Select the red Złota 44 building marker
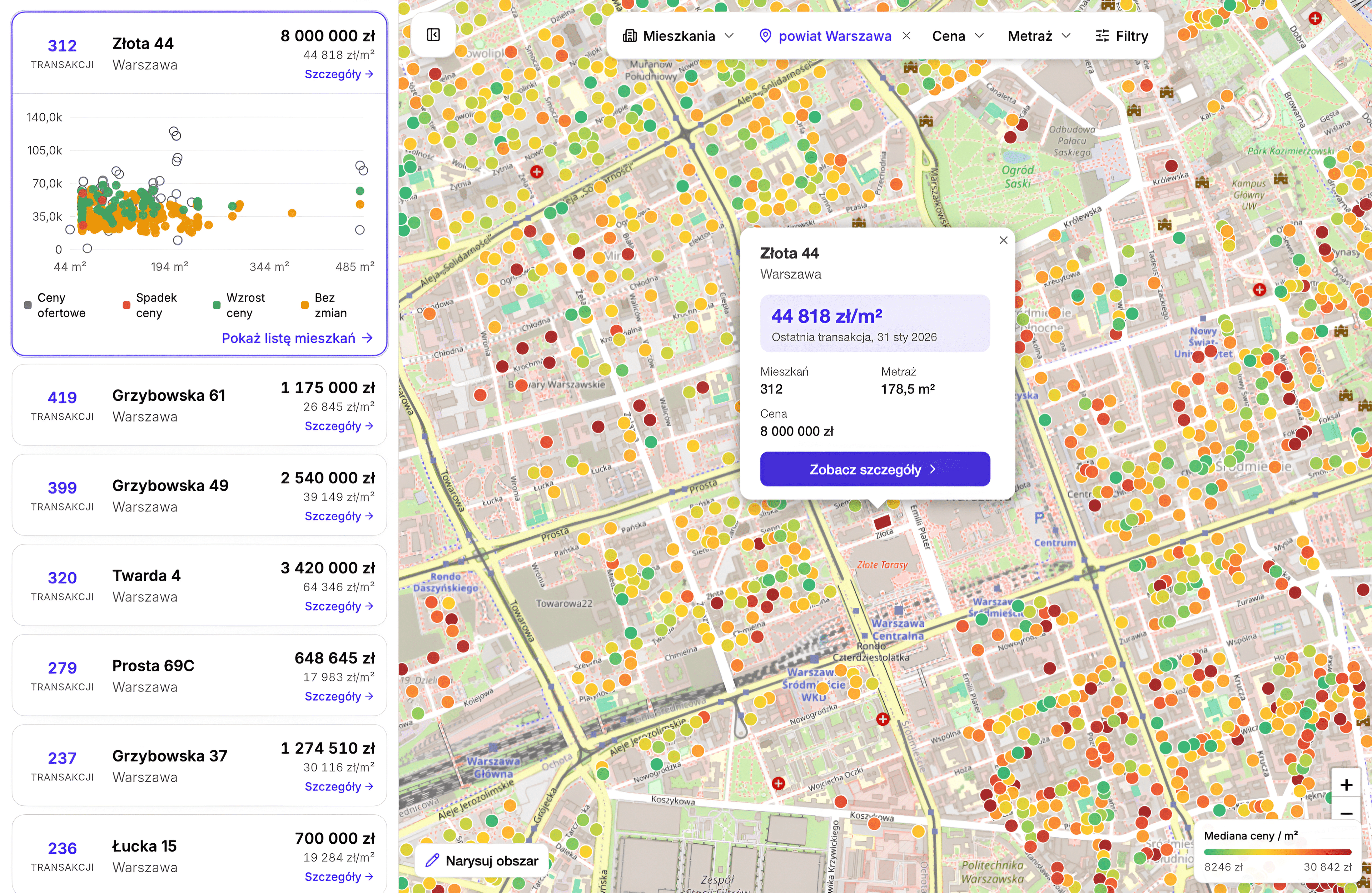 click(x=883, y=523)
